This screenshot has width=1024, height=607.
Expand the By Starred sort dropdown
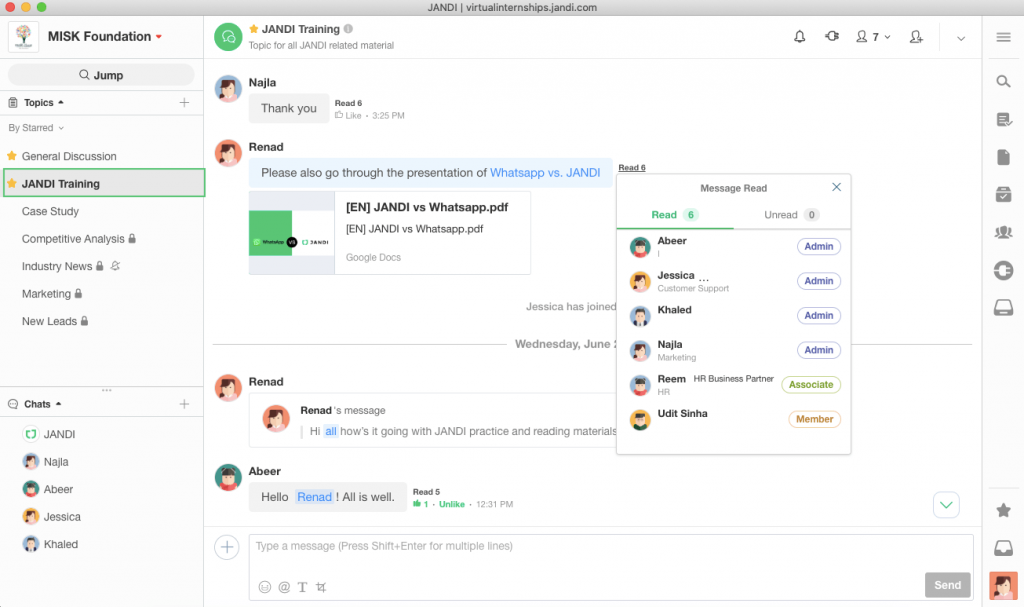pyautogui.click(x=36, y=128)
